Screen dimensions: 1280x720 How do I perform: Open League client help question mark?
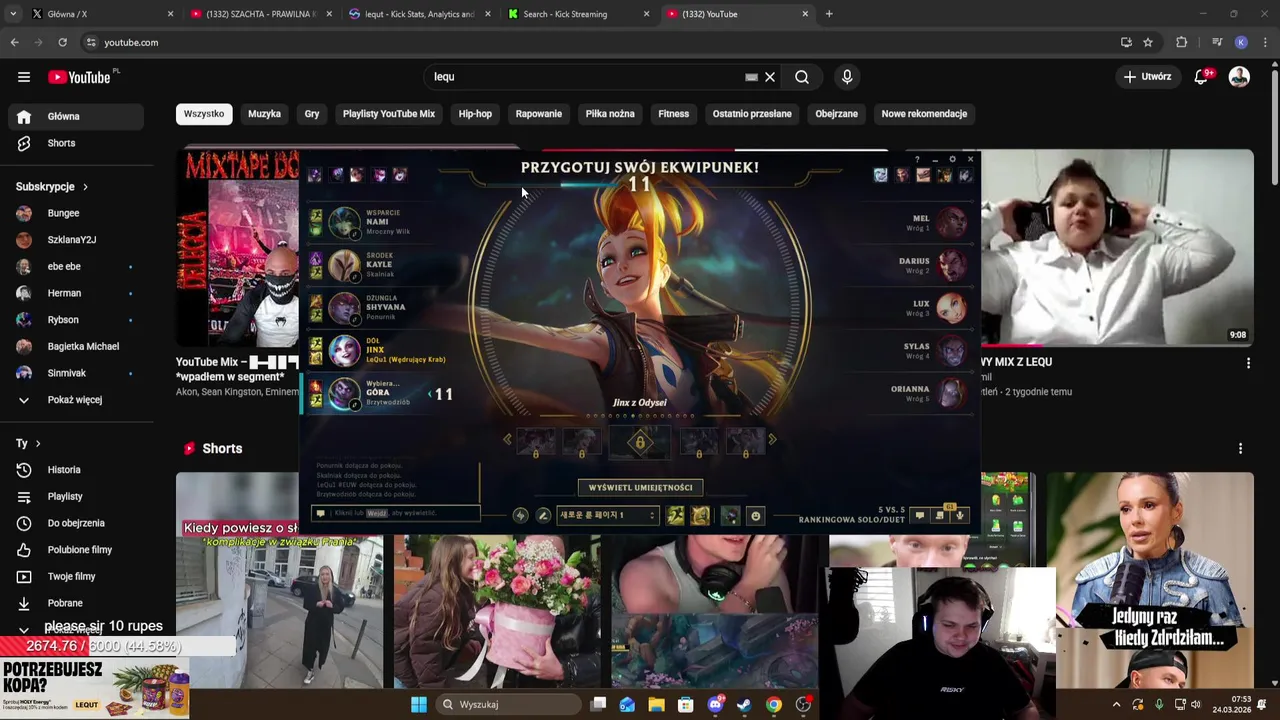917,159
